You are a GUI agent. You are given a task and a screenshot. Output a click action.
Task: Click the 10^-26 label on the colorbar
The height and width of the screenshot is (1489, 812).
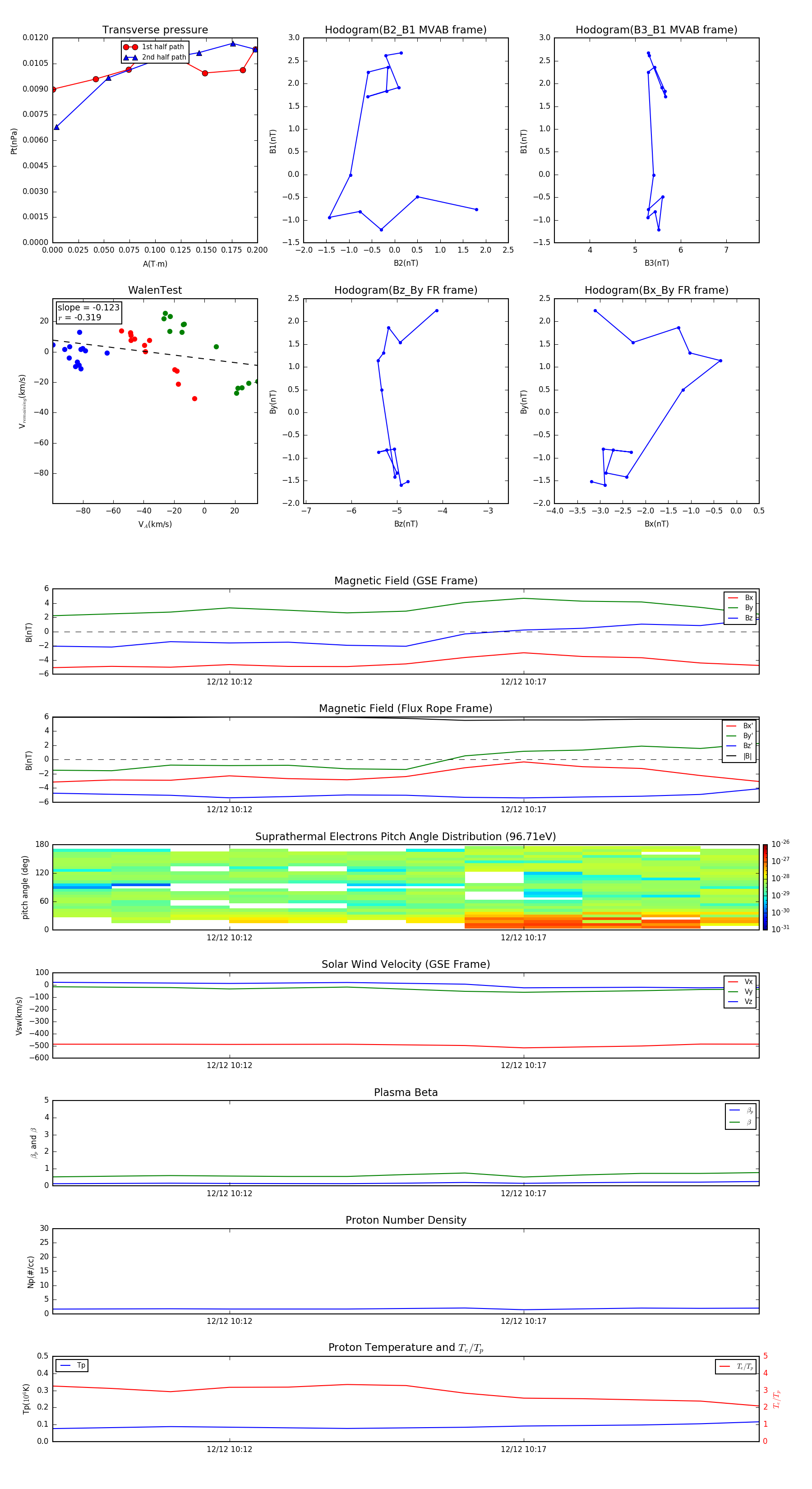(780, 844)
